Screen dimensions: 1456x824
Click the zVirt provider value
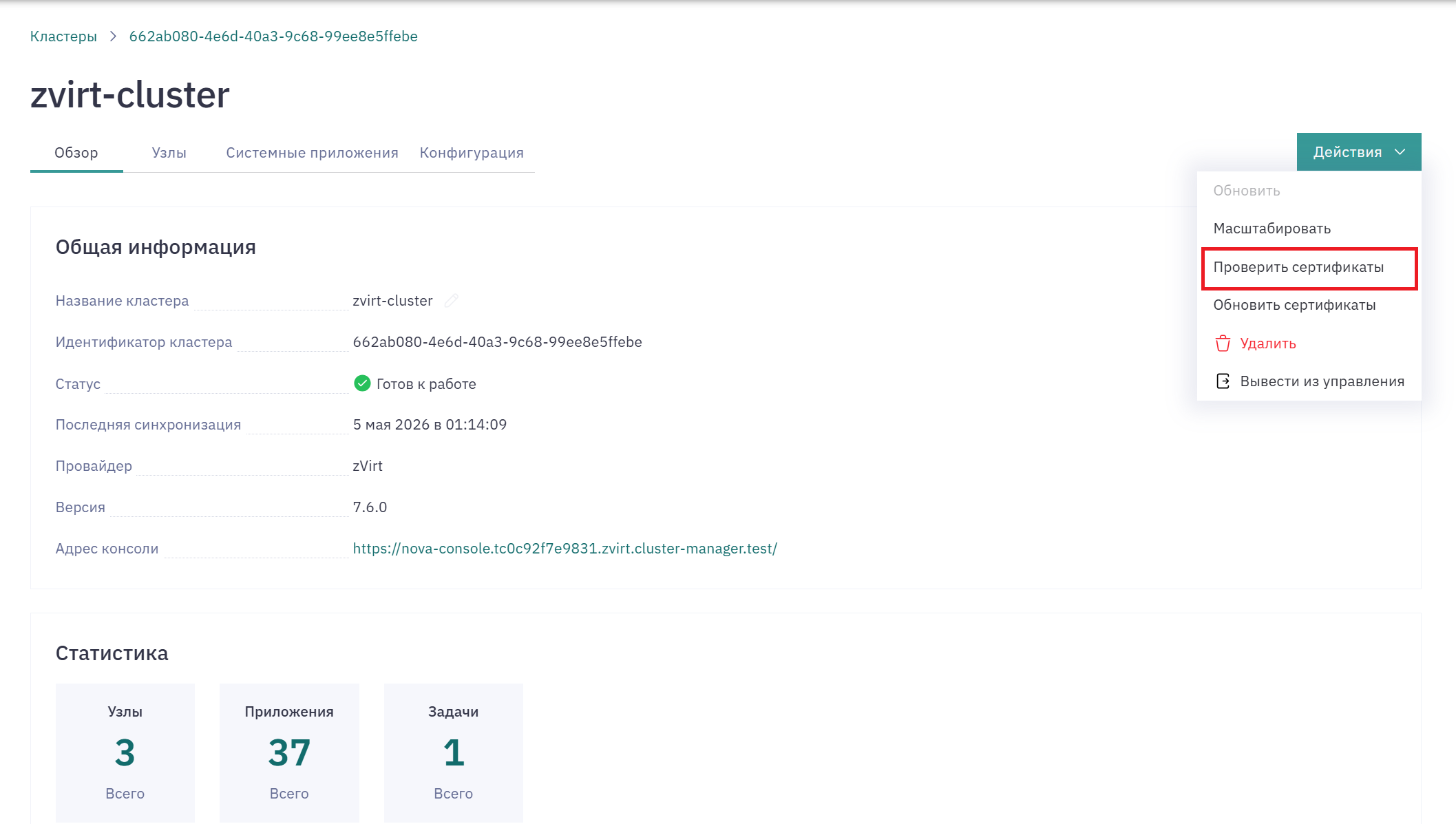pos(368,466)
